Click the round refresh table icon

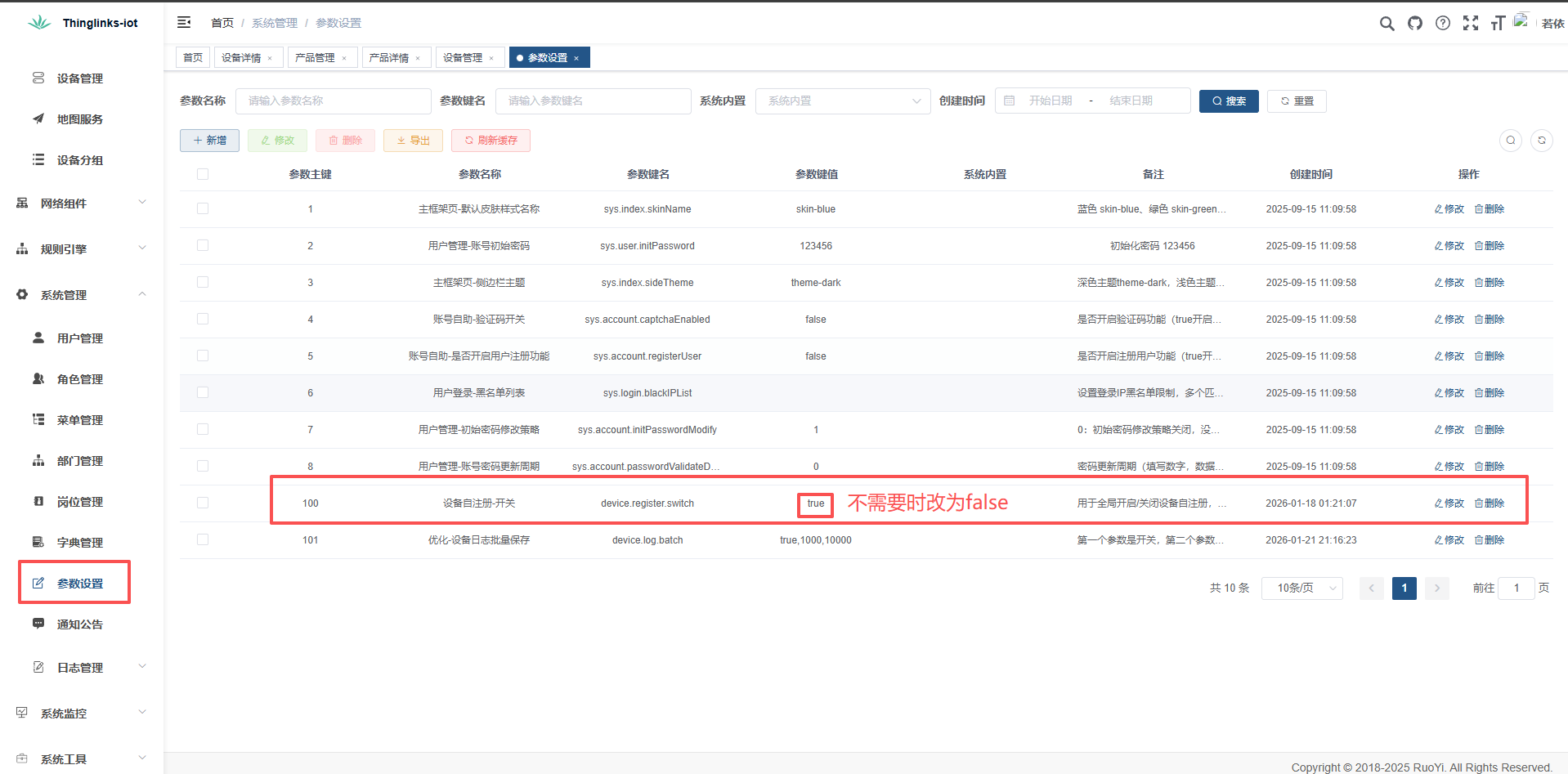click(1541, 141)
